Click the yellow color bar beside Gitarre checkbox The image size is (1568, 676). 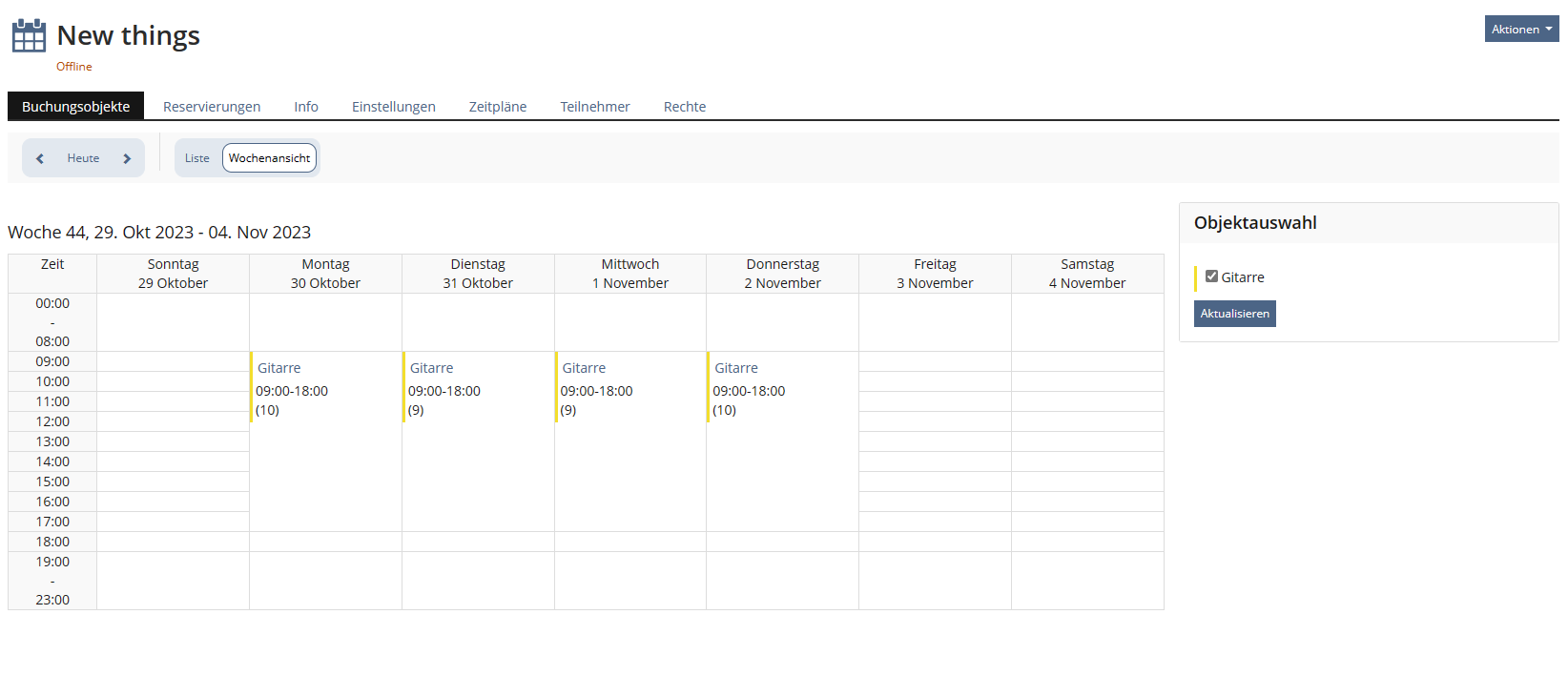(x=1196, y=278)
